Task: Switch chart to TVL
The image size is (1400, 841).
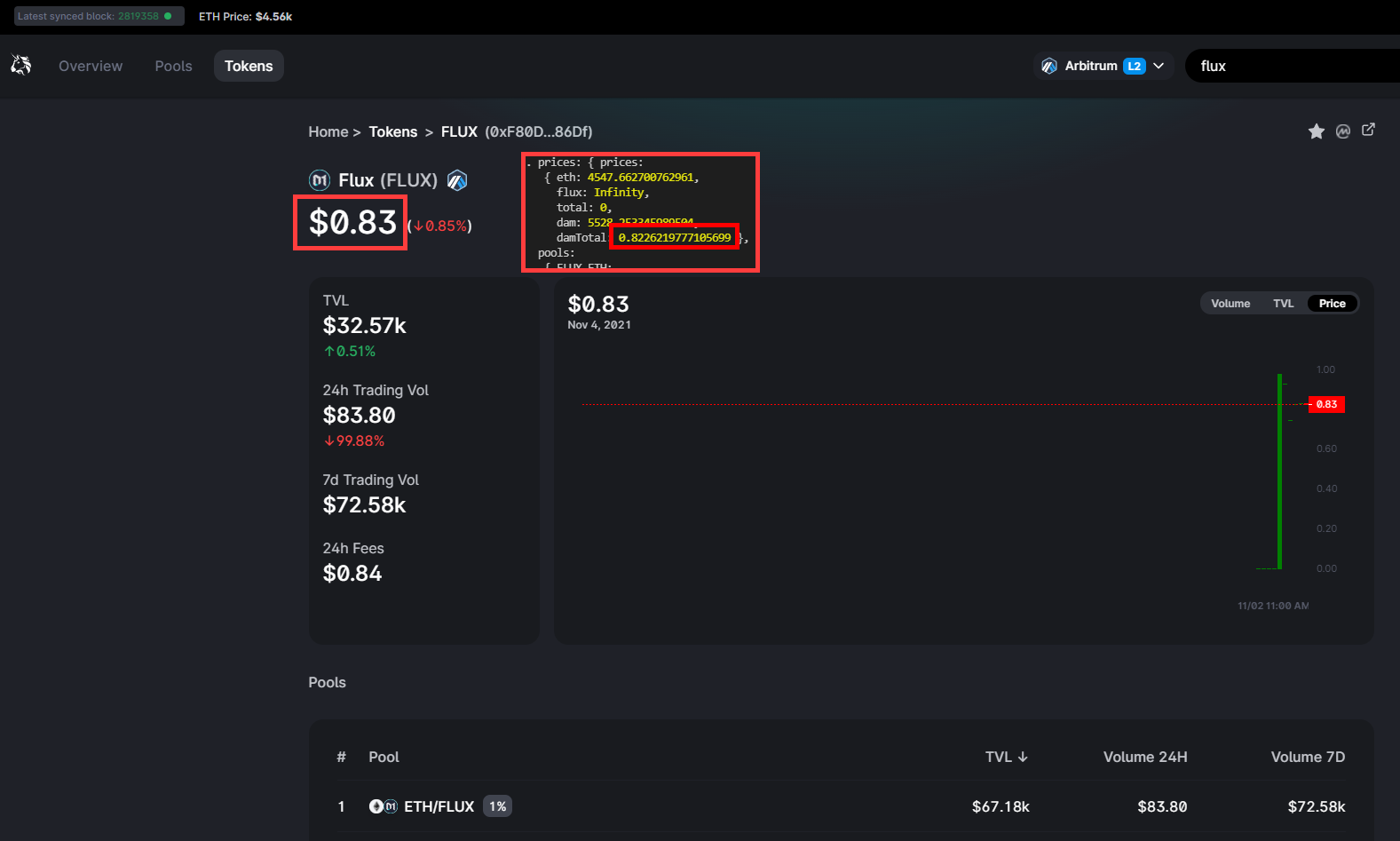Action: [x=1283, y=304]
